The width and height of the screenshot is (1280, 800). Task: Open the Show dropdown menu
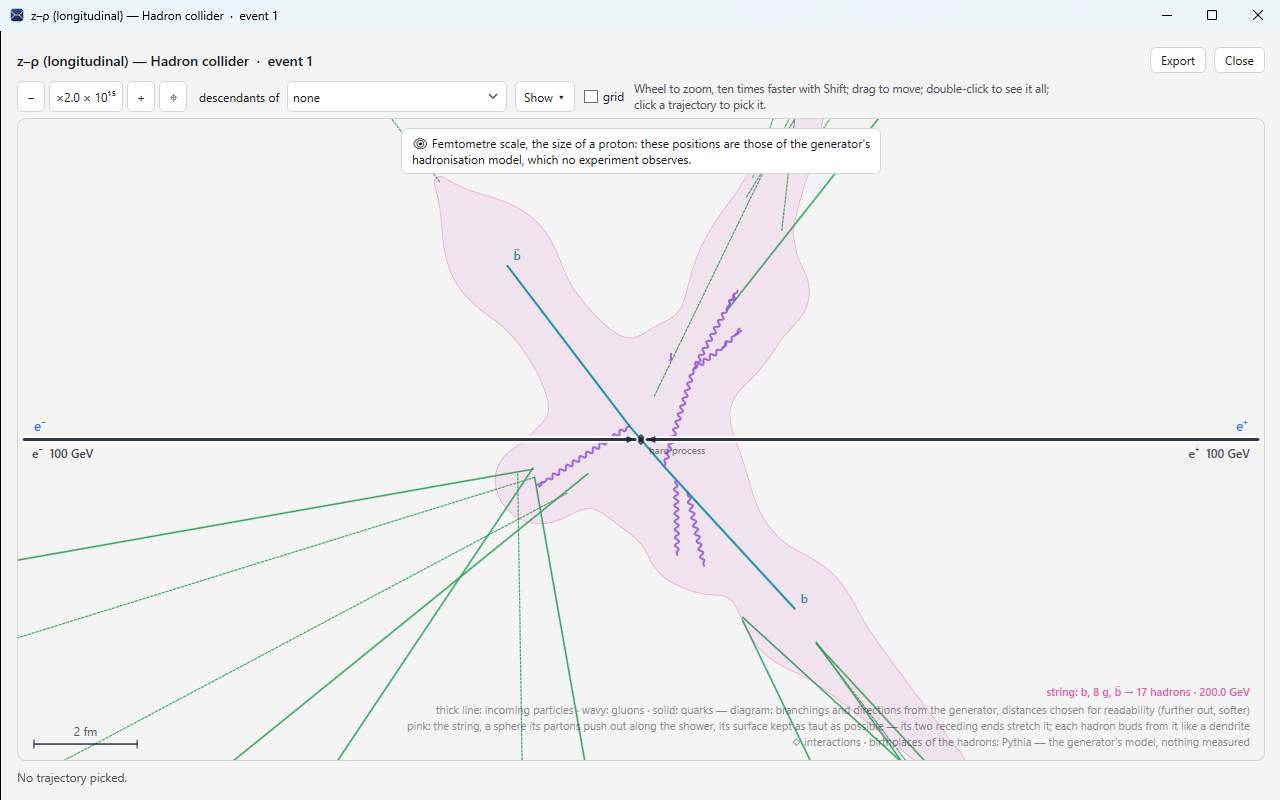pyautogui.click(x=545, y=97)
